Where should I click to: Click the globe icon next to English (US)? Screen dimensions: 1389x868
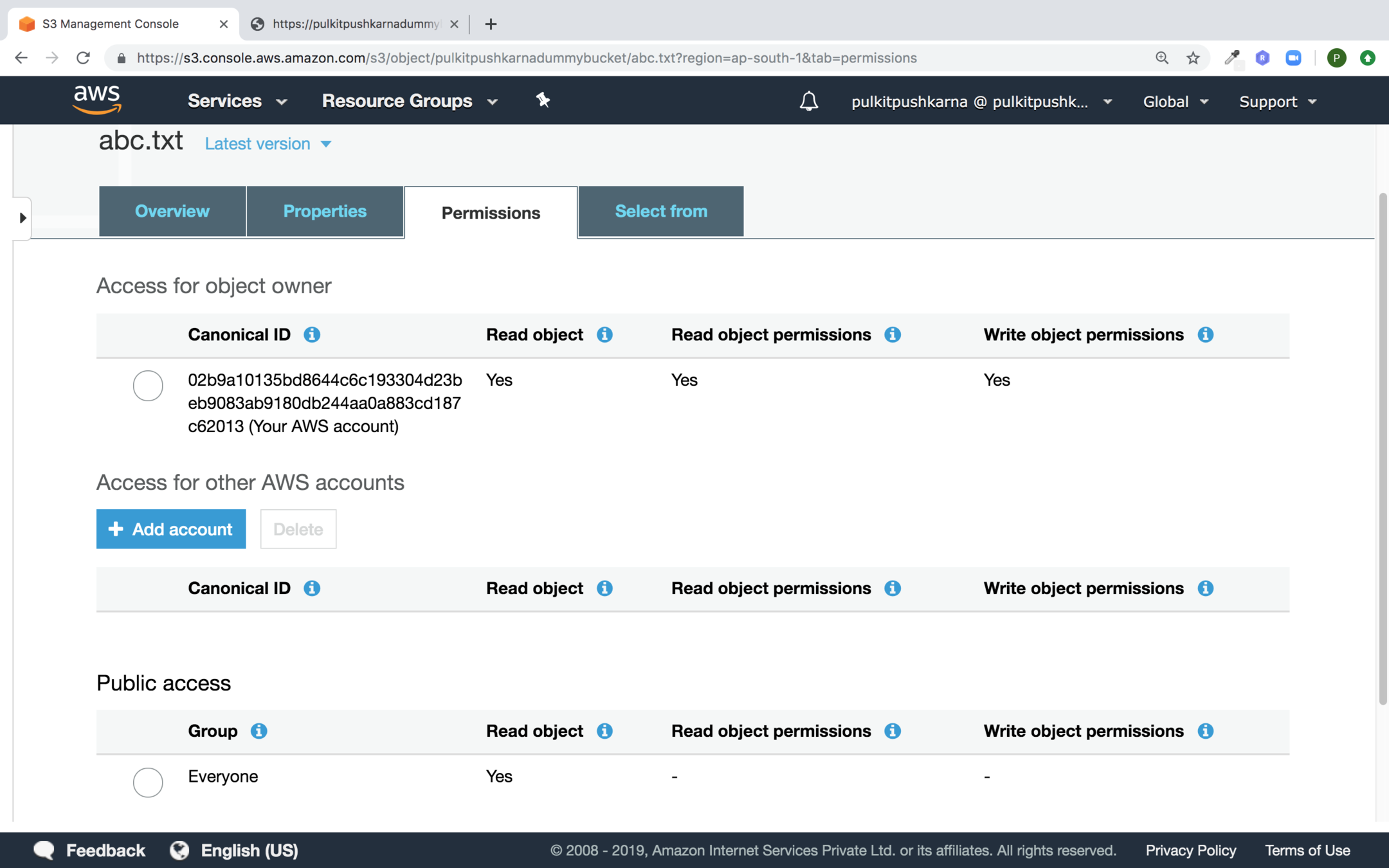(x=179, y=850)
